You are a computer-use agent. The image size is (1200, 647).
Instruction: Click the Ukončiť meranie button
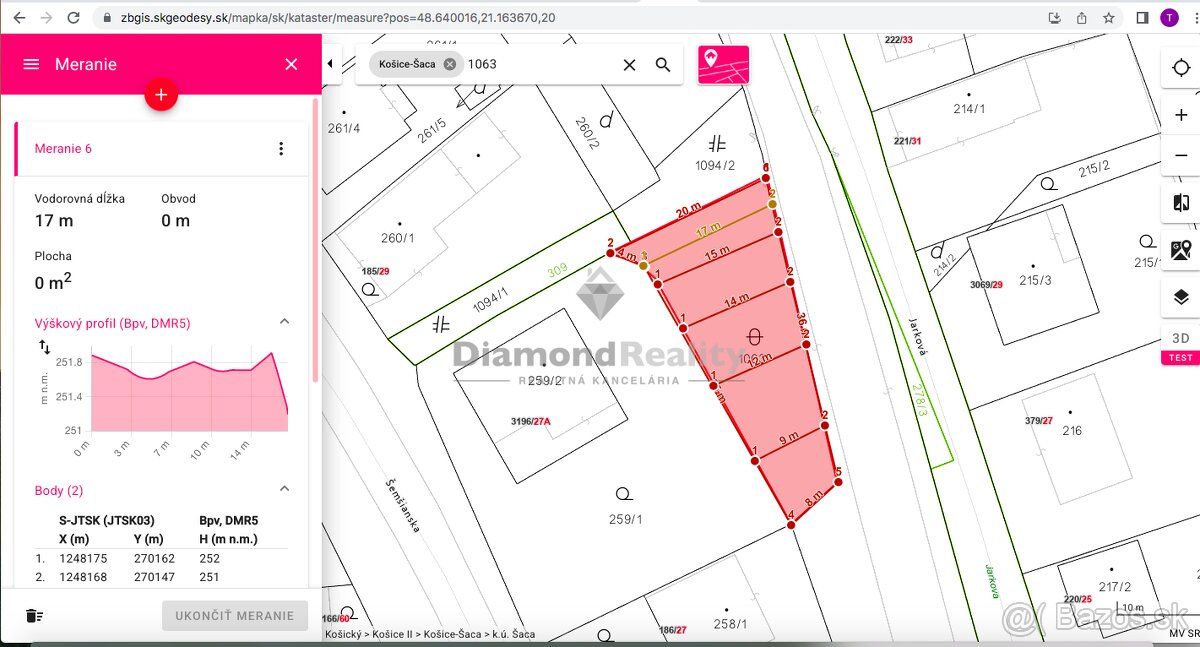point(235,616)
